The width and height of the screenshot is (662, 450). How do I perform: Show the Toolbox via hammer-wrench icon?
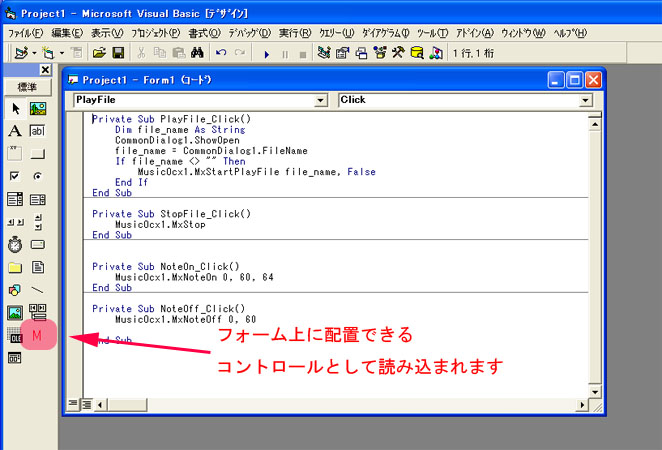398,53
